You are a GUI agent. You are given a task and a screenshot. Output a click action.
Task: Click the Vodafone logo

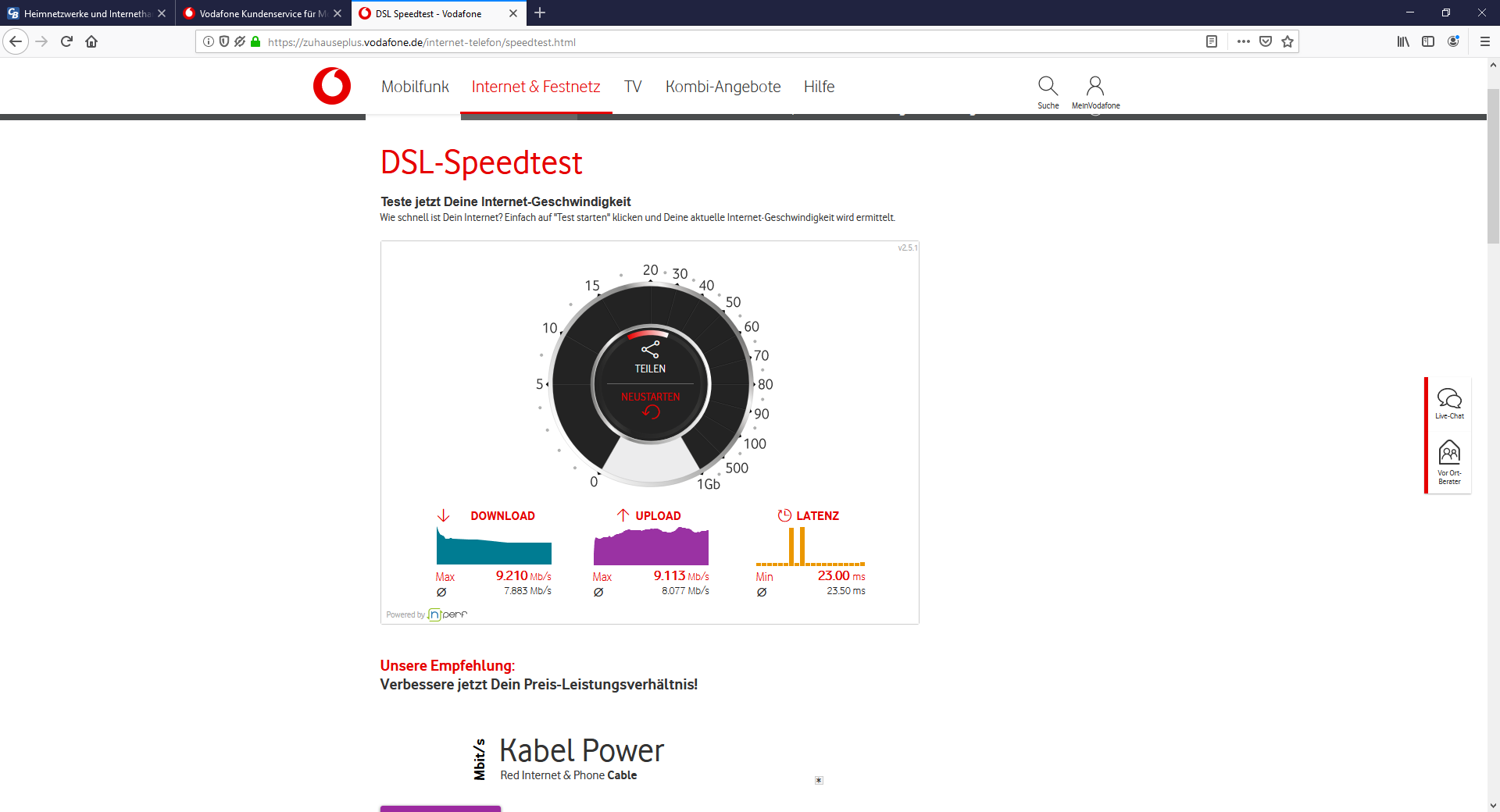click(332, 86)
